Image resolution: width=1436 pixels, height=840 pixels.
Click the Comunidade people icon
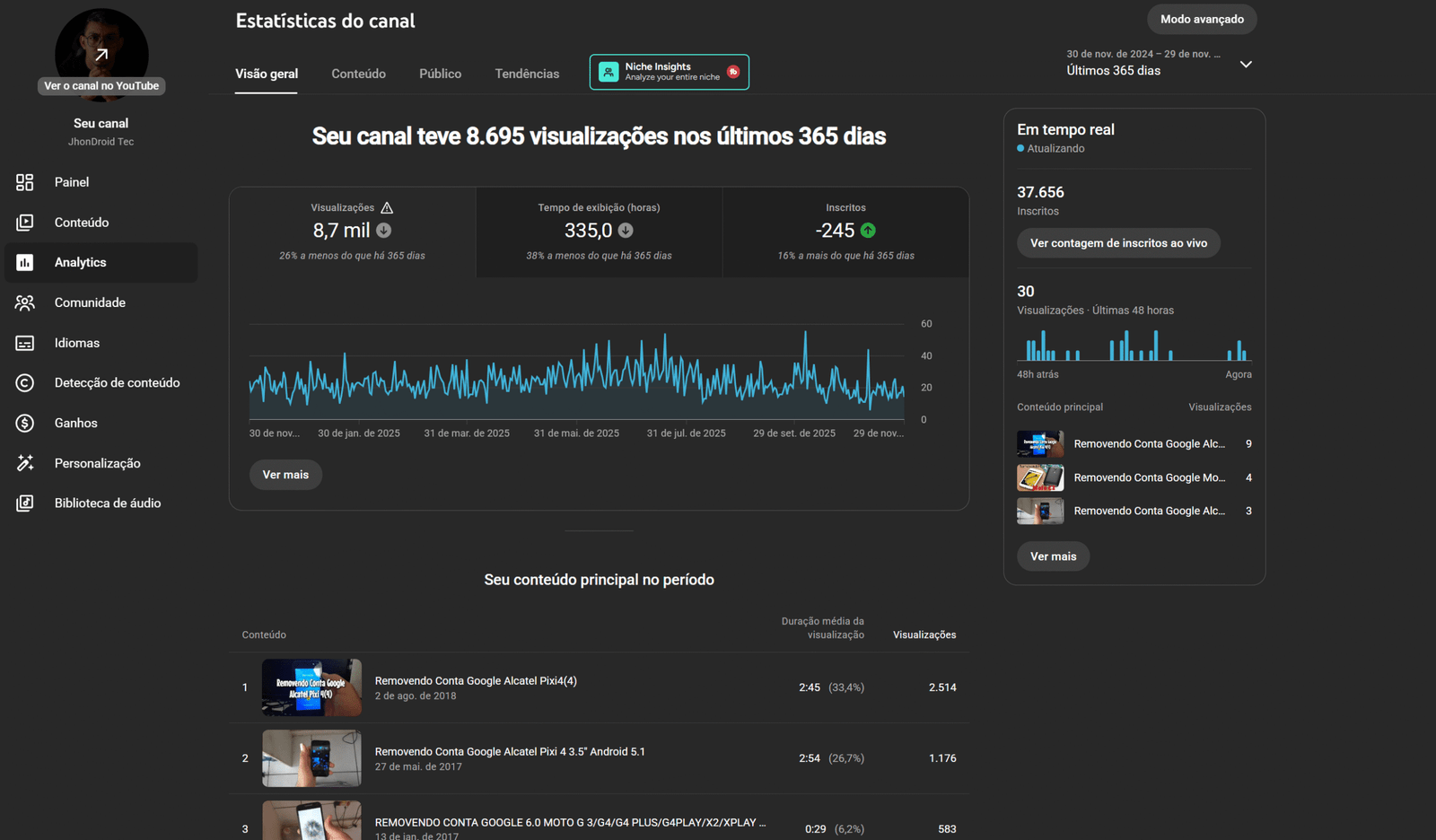pyautogui.click(x=25, y=303)
